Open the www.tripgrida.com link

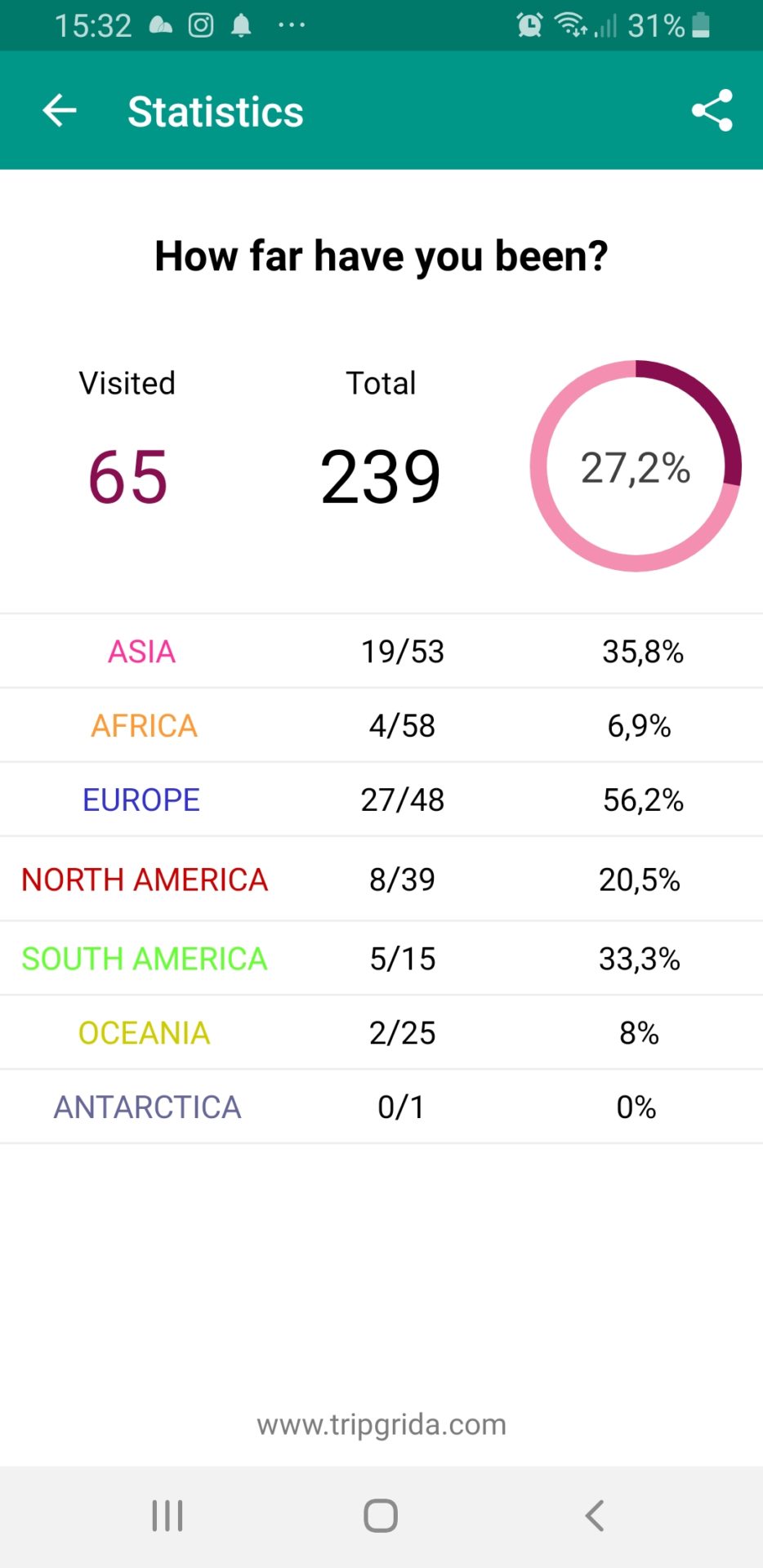[x=381, y=1425]
